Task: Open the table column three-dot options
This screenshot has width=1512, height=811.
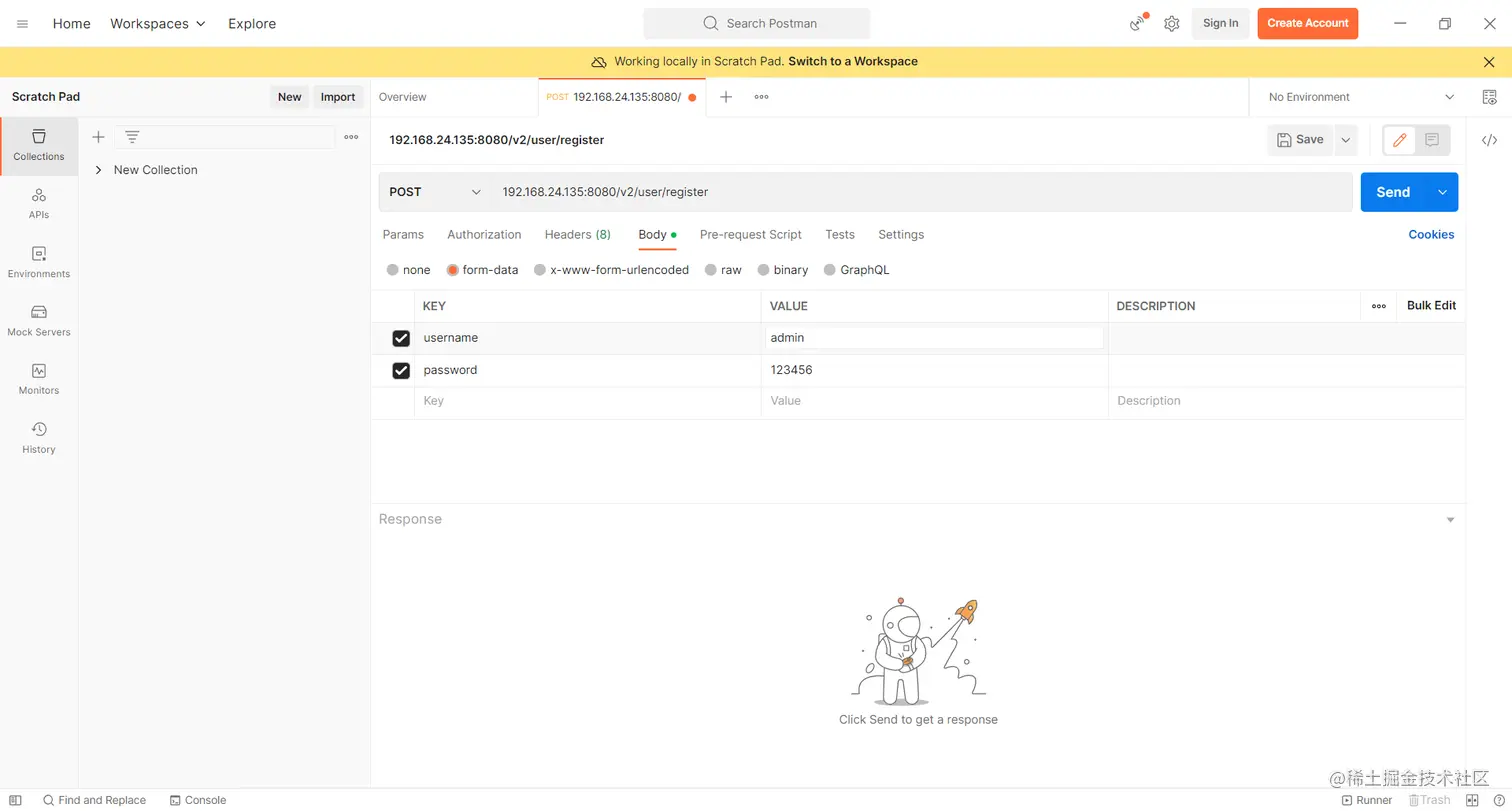Action: coord(1379,306)
